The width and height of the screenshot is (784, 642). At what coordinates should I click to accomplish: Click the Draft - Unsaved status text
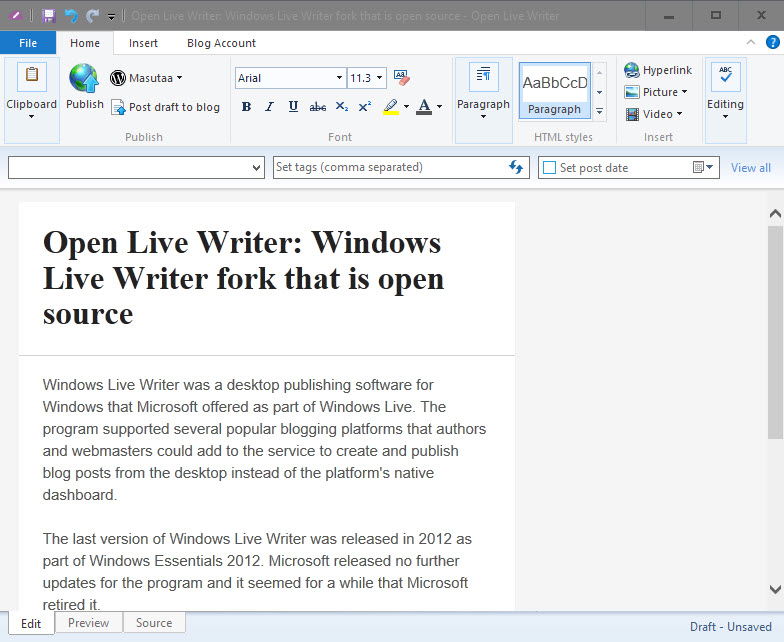click(730, 626)
